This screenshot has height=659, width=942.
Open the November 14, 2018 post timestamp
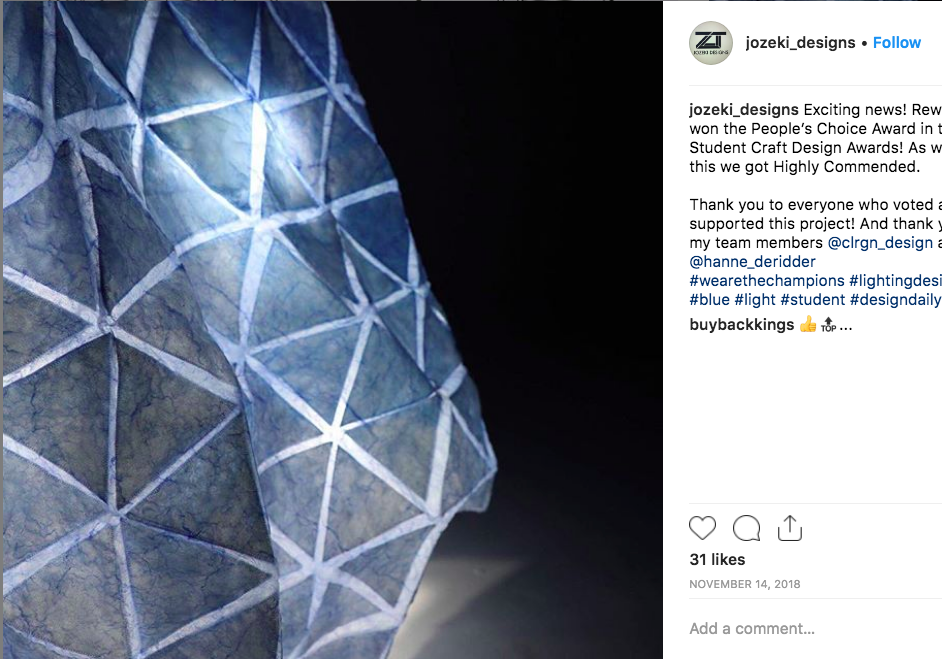pyautogui.click(x=744, y=584)
